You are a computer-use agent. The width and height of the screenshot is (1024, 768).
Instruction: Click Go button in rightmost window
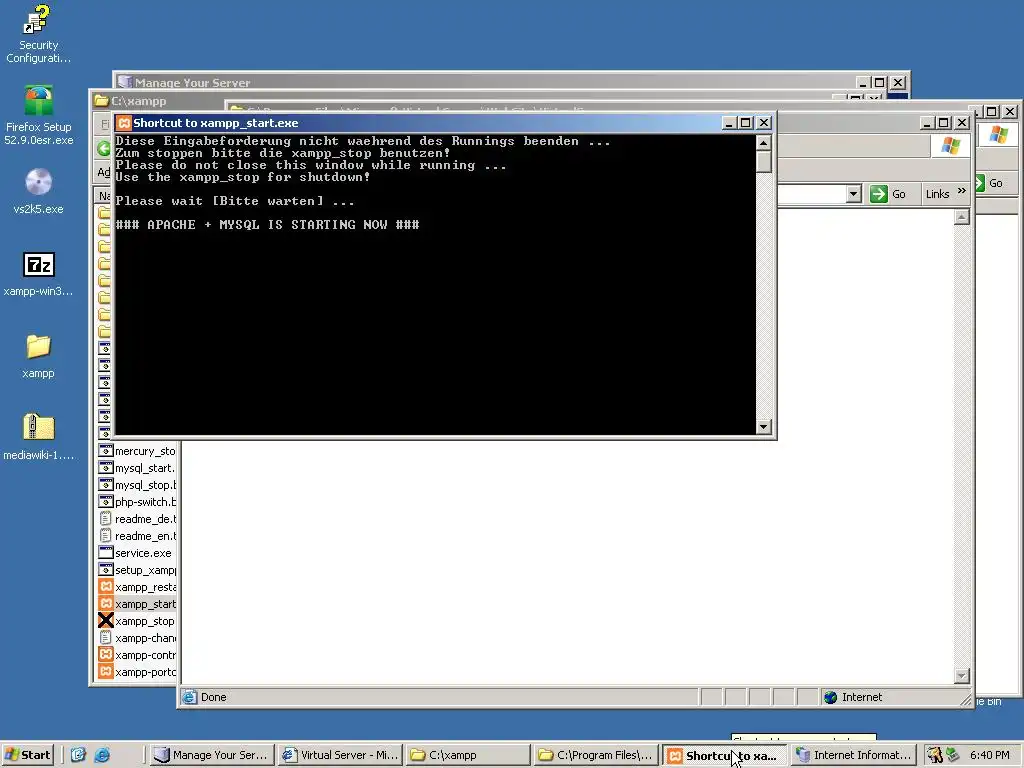click(x=990, y=183)
